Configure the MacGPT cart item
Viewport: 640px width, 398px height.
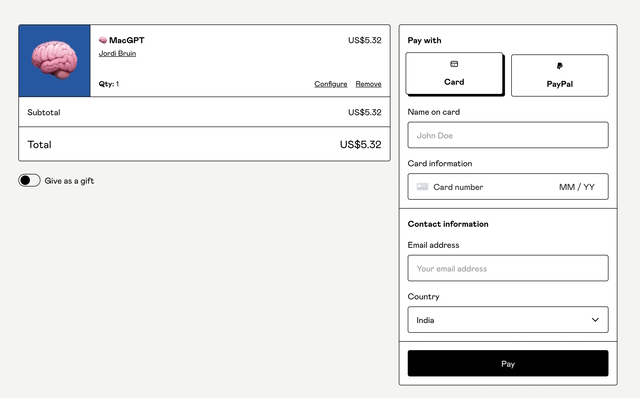point(331,84)
